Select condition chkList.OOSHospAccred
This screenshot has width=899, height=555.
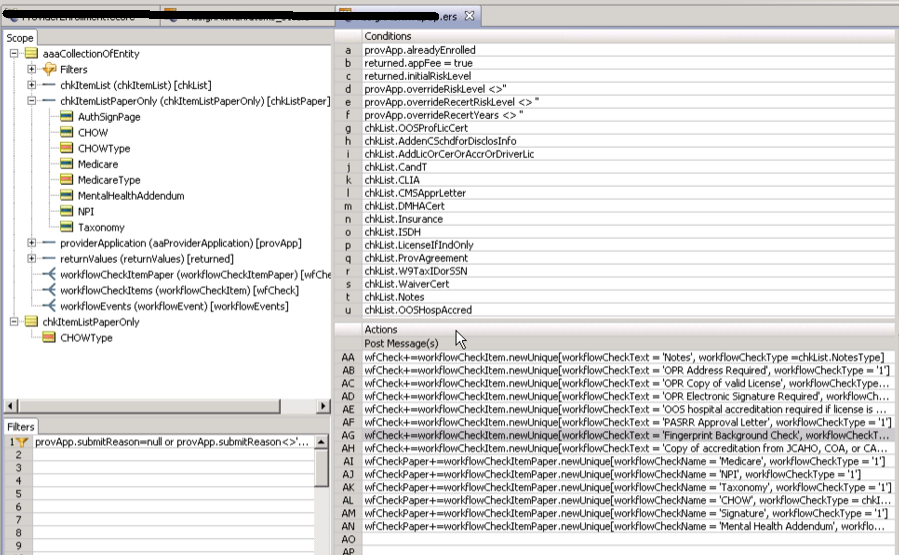pos(628,310)
